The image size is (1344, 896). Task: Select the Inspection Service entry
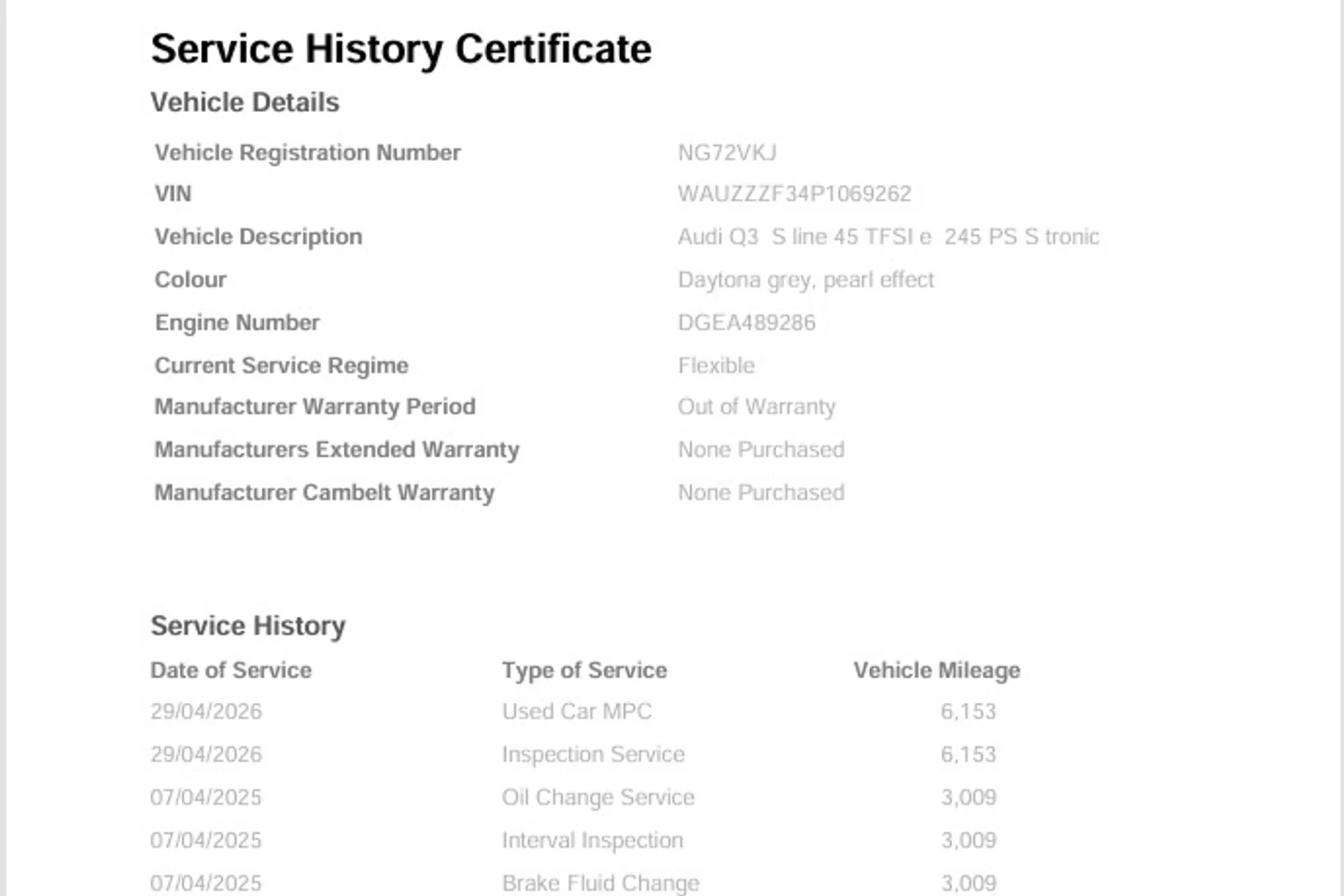point(593,754)
